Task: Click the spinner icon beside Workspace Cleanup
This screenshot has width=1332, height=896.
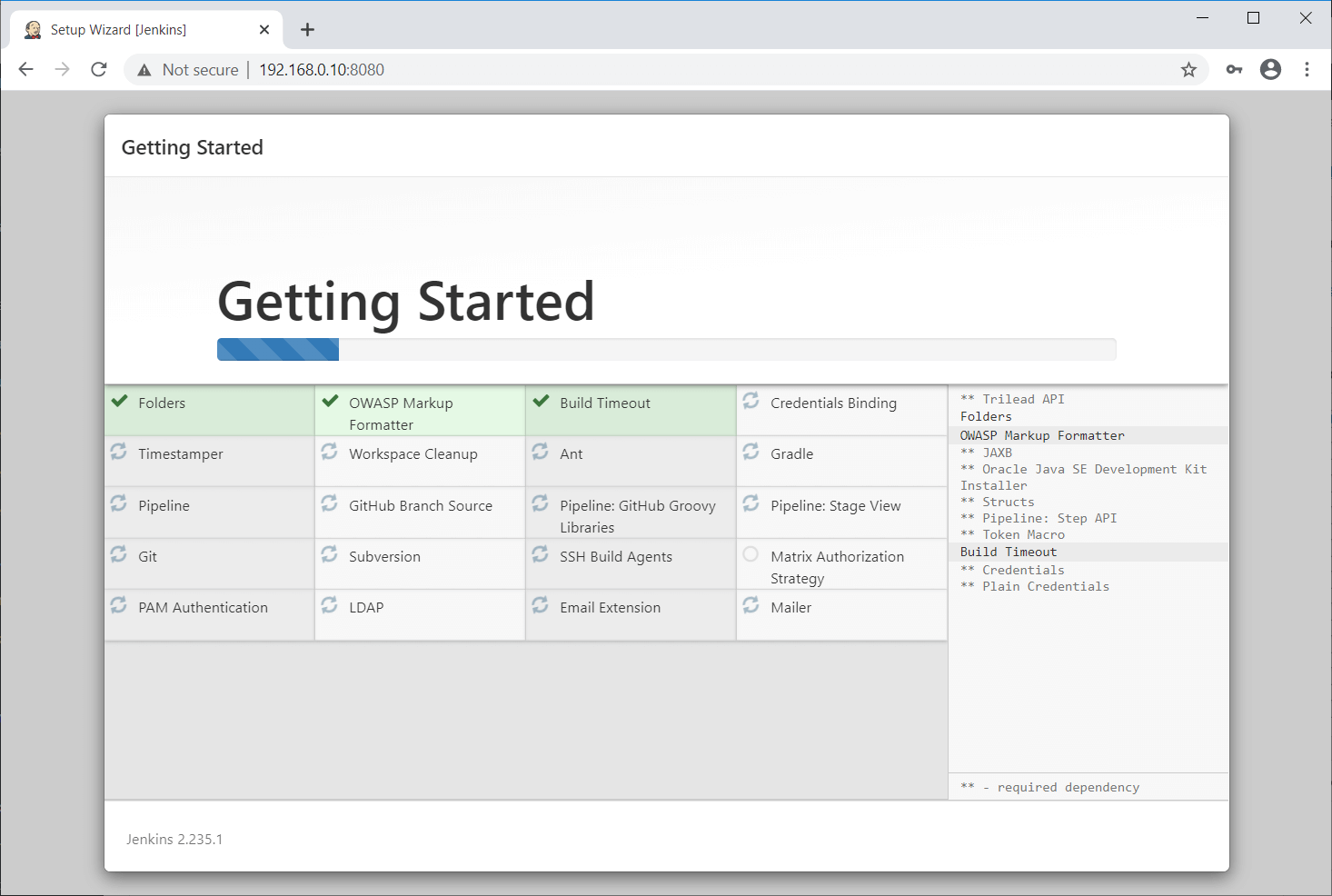Action: [x=329, y=451]
